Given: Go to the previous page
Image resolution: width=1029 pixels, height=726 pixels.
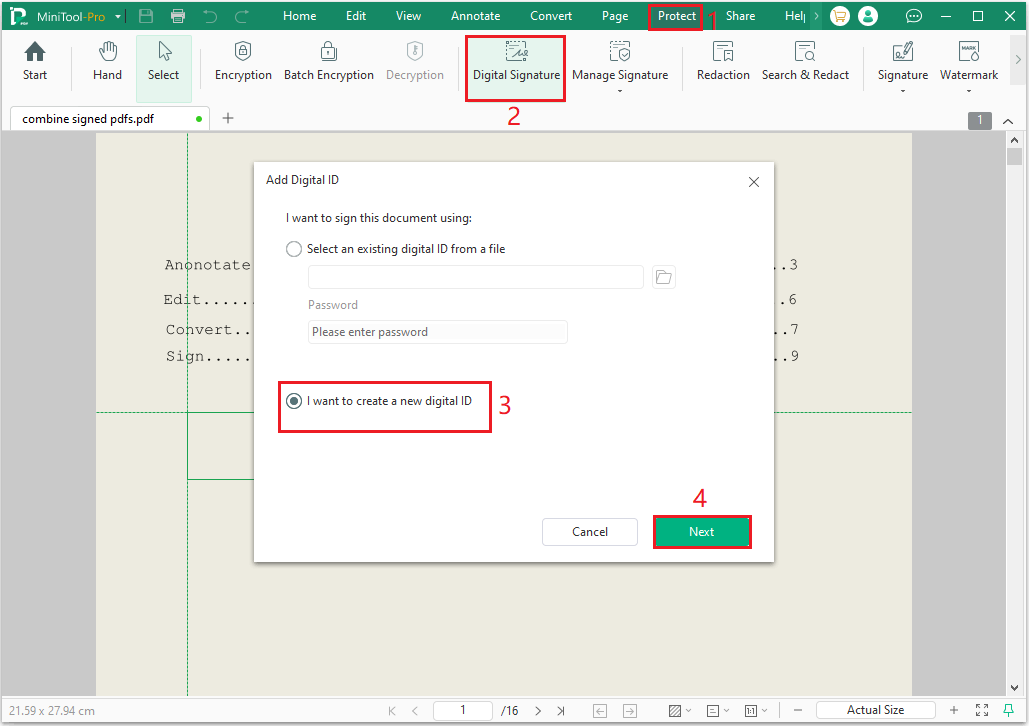Looking at the screenshot, I should (415, 710).
